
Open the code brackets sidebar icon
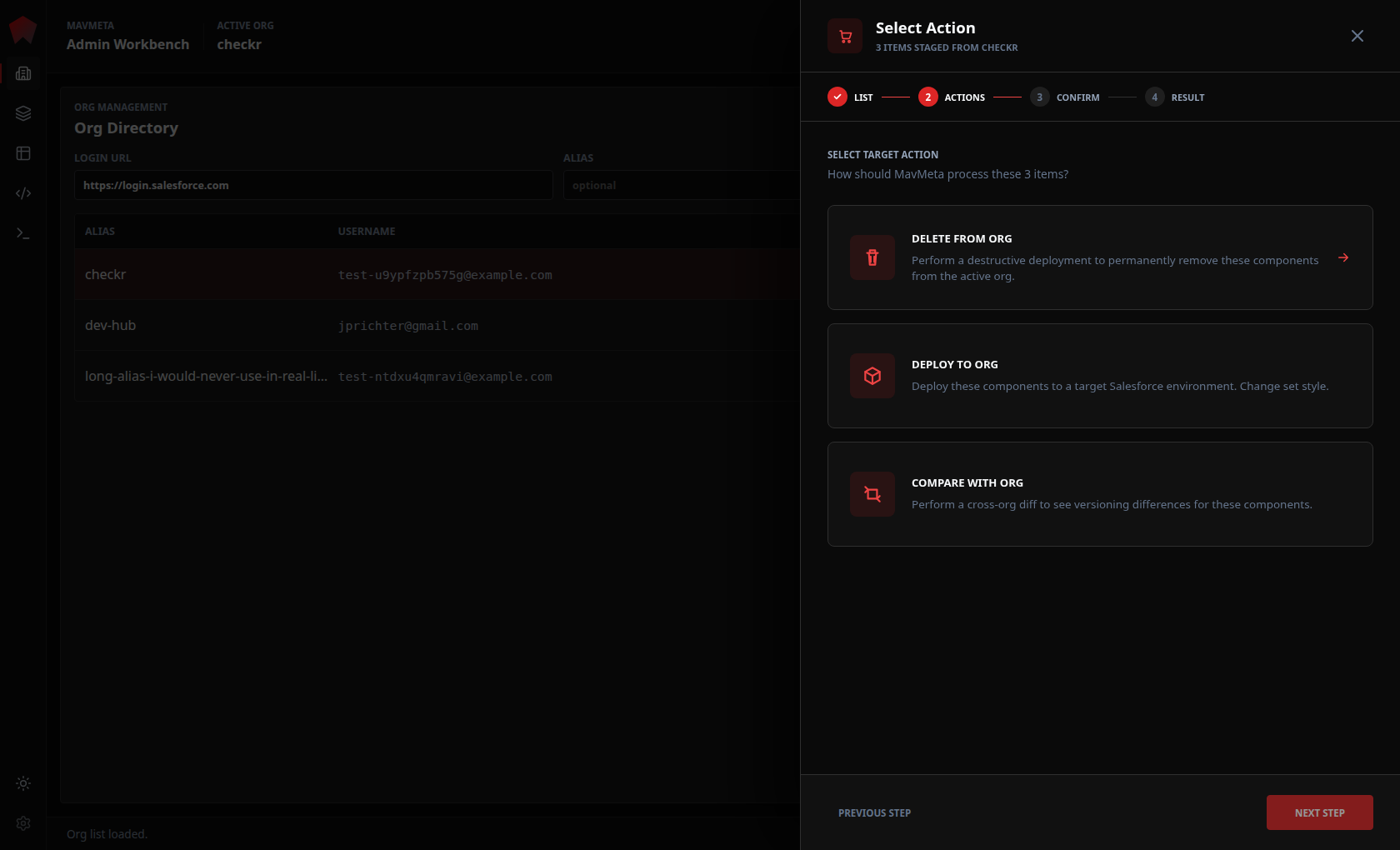23,193
